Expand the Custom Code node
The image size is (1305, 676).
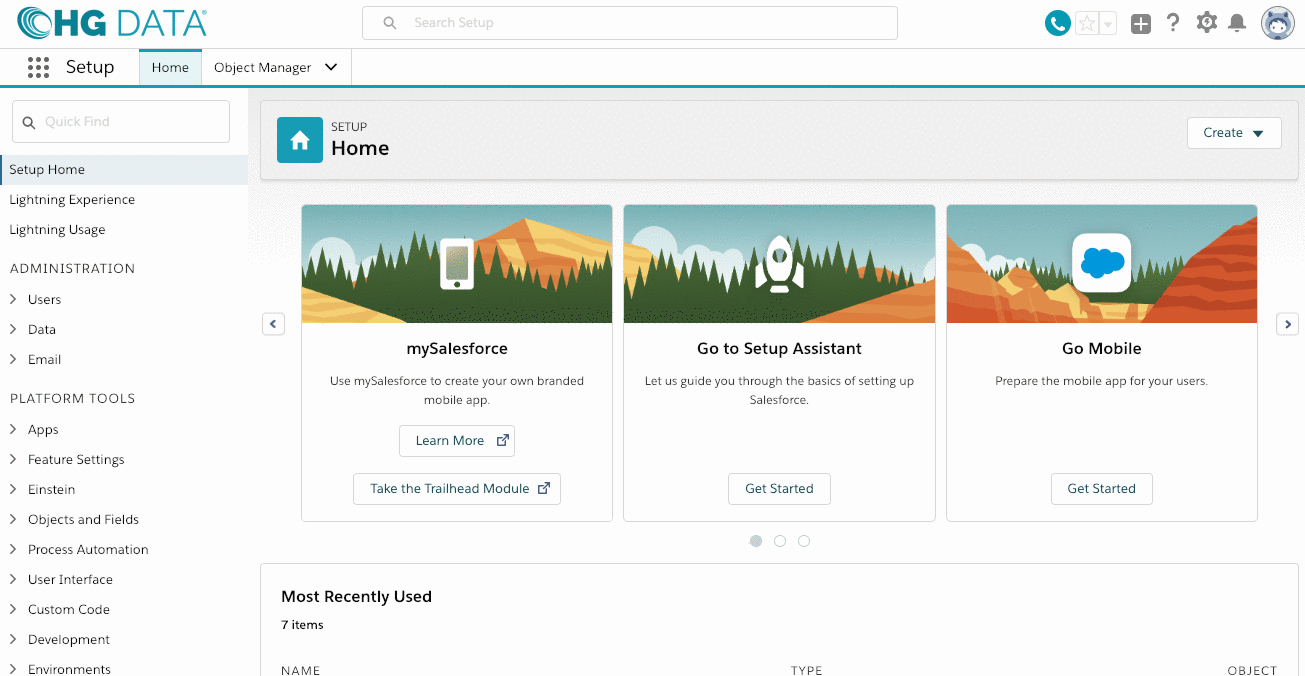pos(13,609)
